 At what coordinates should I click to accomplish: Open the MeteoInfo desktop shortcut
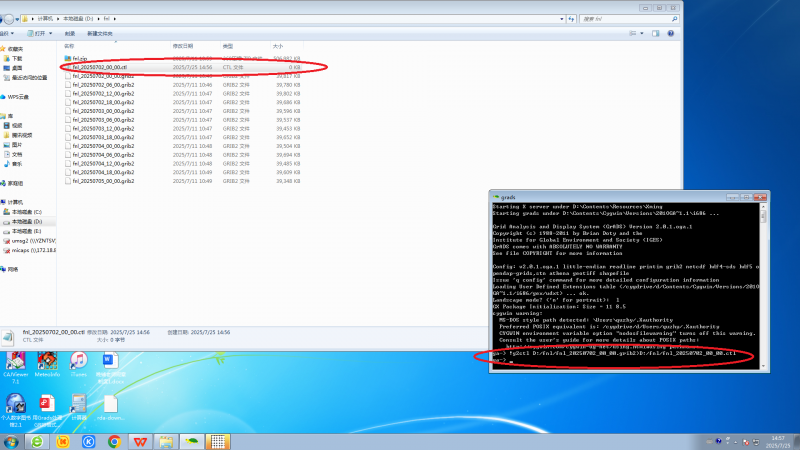46,363
